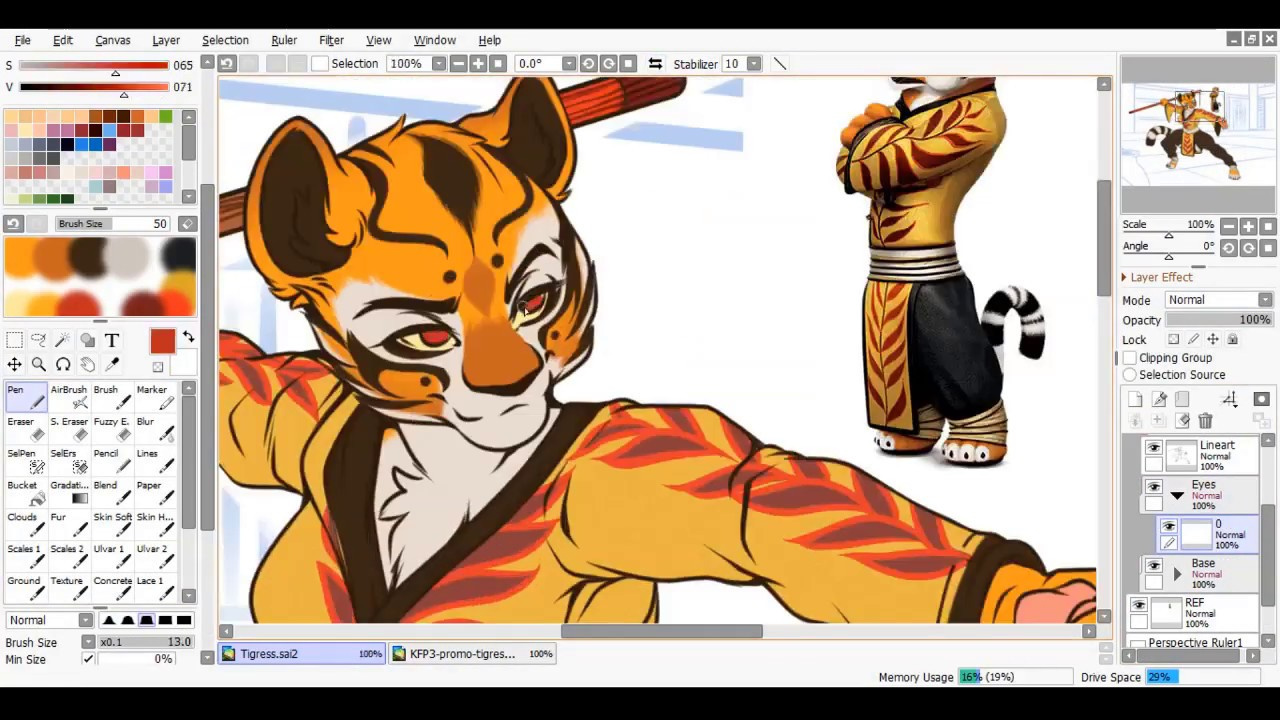Click the Zoom magnifier tool
Screen dimensions: 1280x720
click(x=38, y=365)
